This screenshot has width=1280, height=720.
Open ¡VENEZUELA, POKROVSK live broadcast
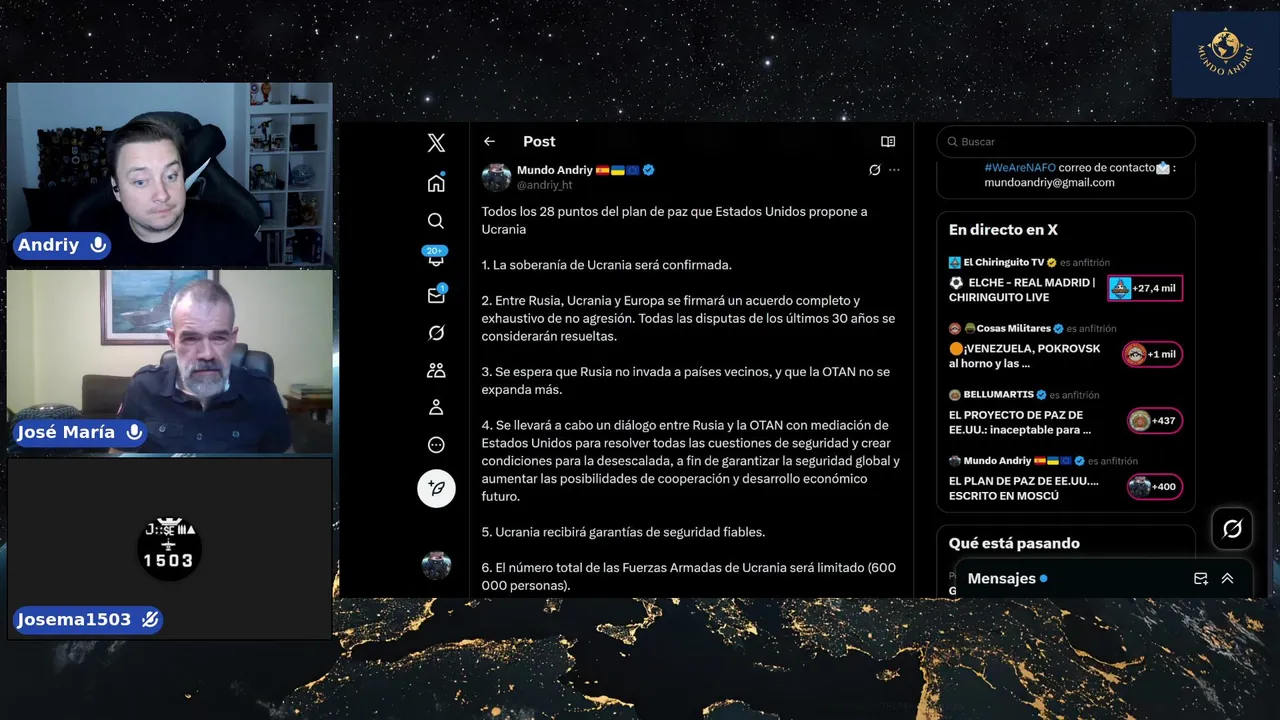click(1025, 356)
